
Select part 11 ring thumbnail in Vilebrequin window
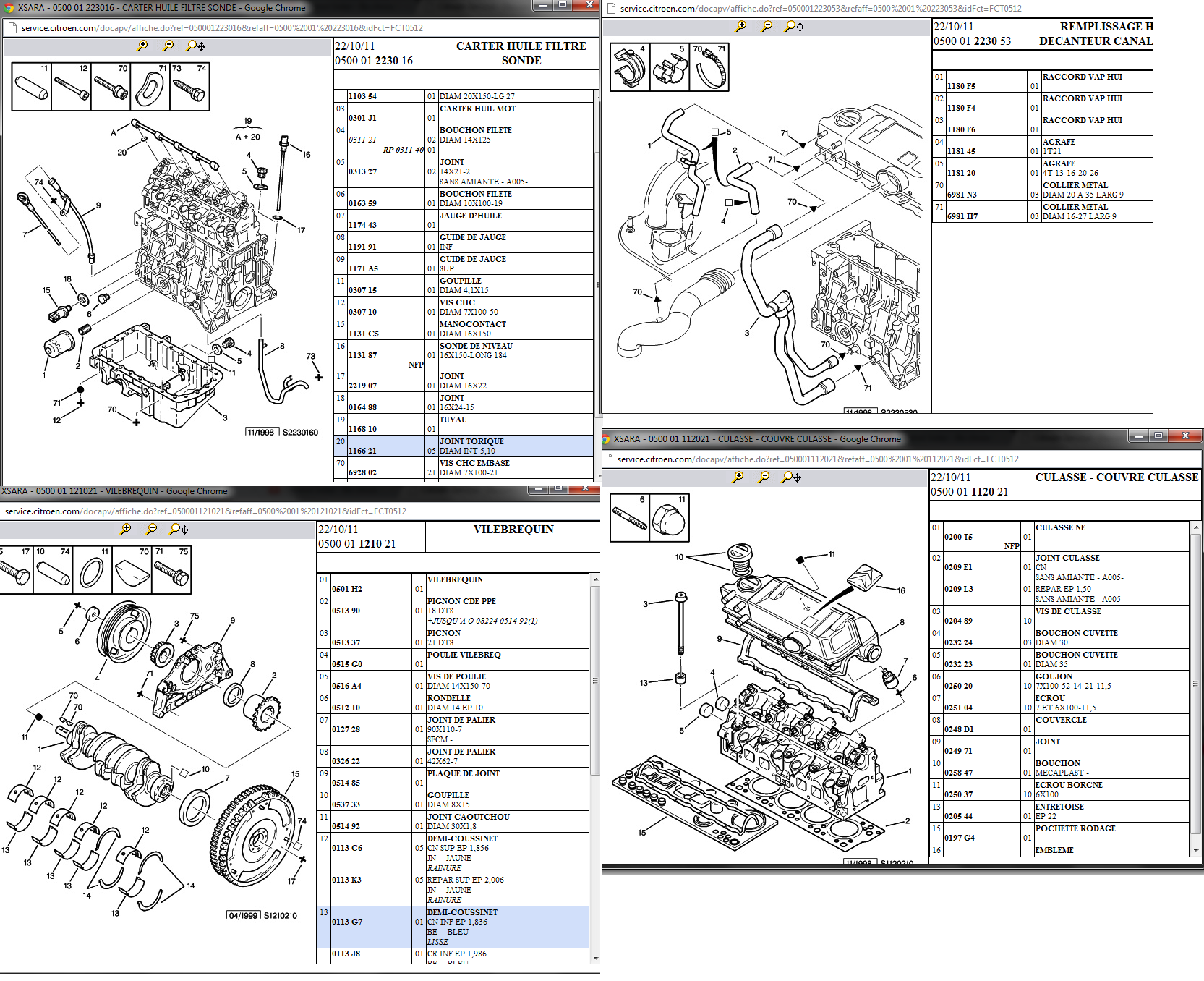(93, 570)
